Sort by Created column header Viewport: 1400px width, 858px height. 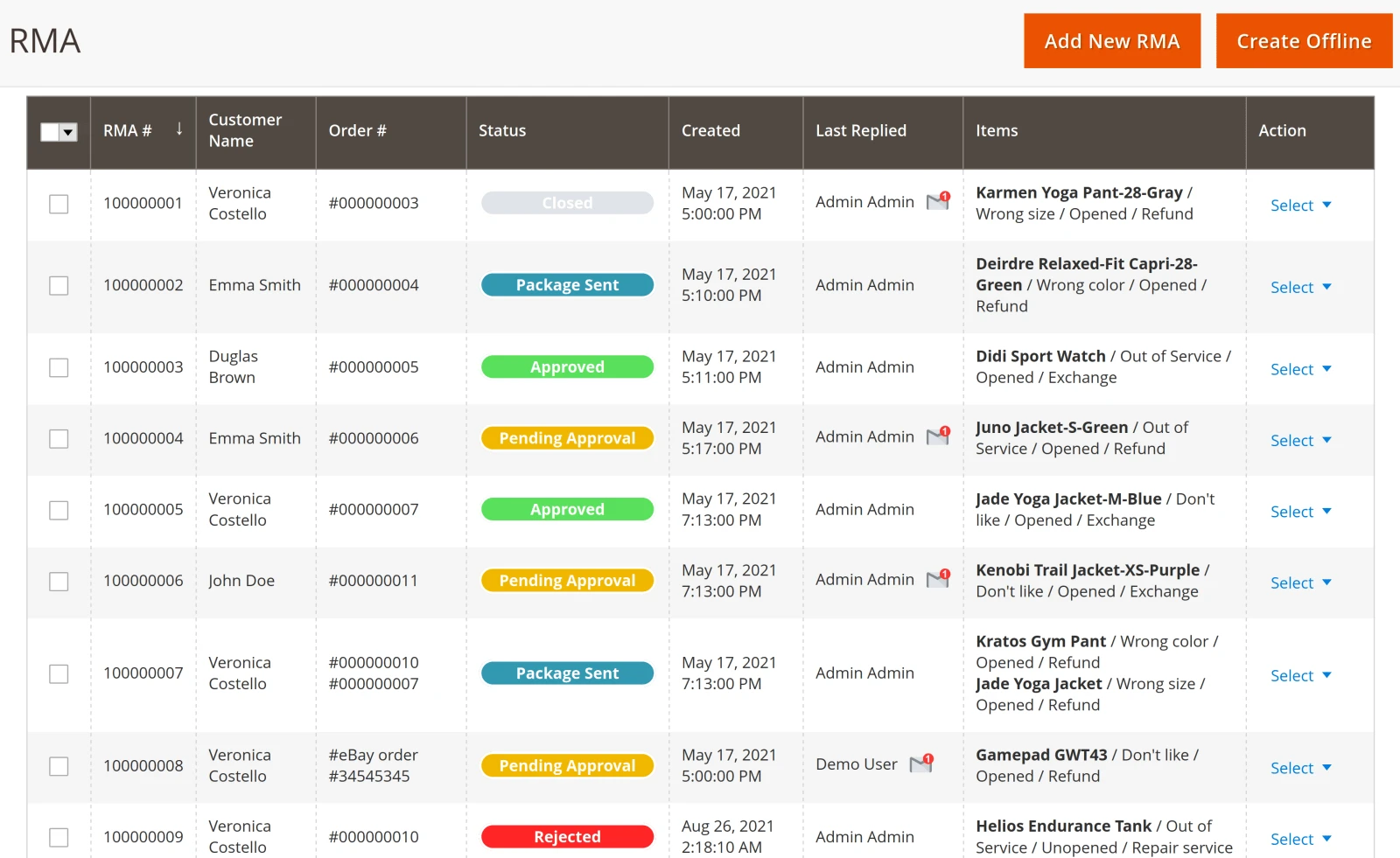[x=710, y=130]
